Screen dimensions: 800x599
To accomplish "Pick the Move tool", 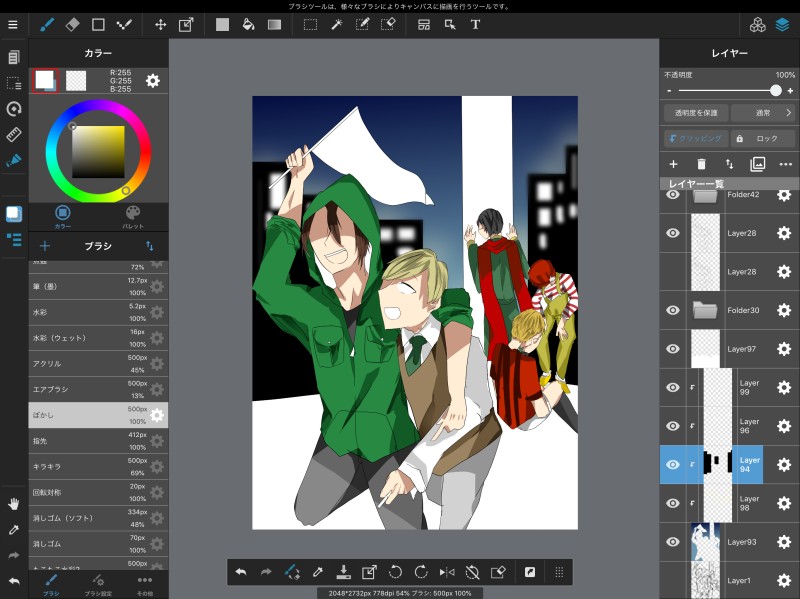I will pyautogui.click(x=160, y=24).
